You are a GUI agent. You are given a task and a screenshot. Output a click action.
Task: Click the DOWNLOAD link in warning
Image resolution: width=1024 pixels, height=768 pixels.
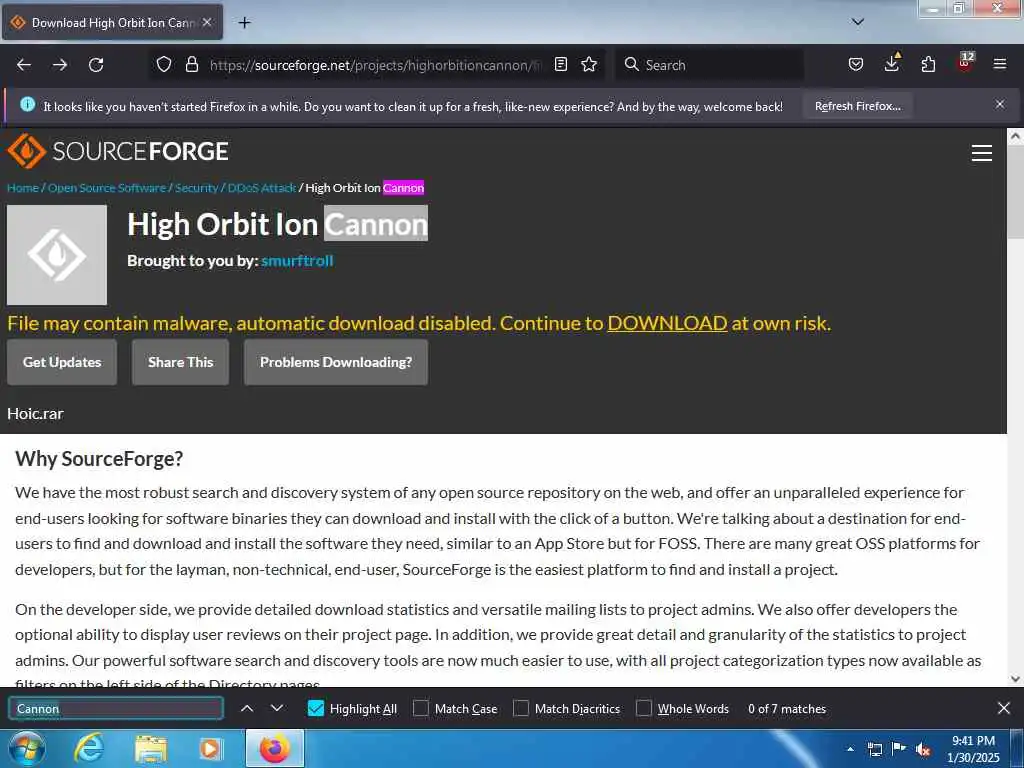click(667, 323)
